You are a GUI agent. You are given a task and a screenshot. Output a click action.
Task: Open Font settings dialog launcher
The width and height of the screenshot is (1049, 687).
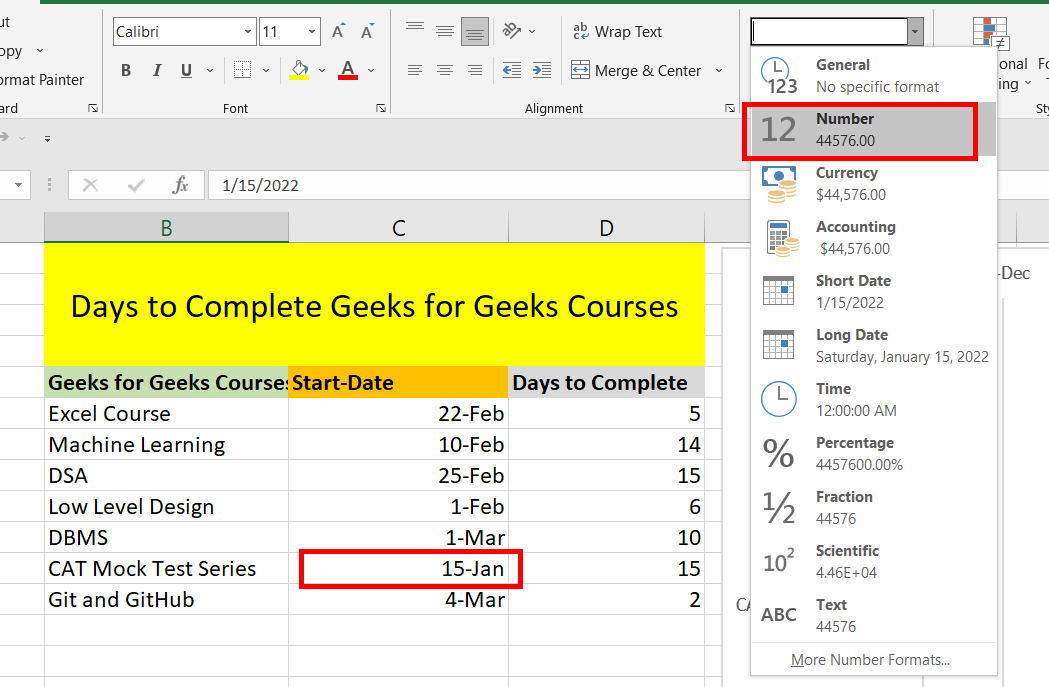tap(381, 108)
